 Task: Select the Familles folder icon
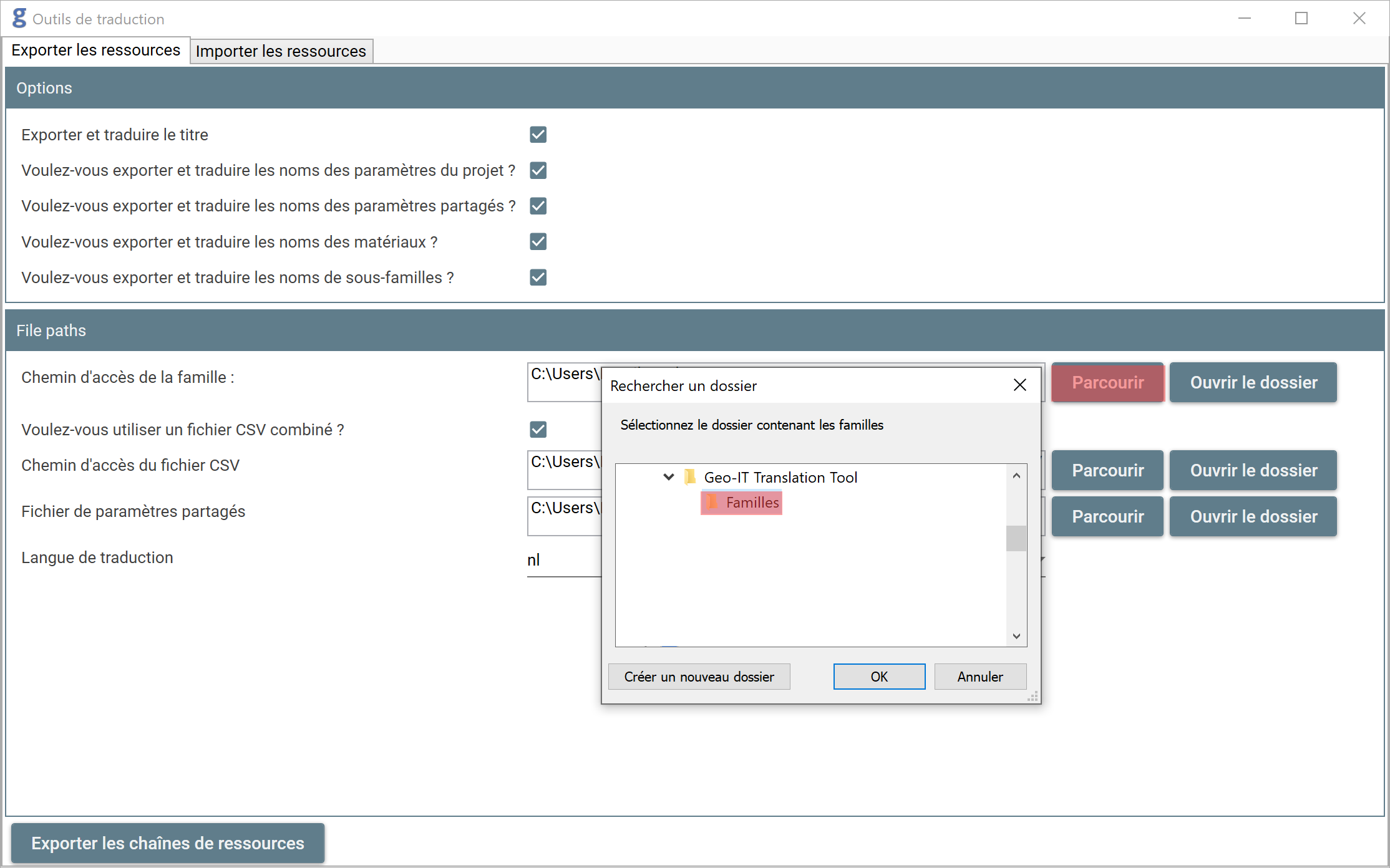click(x=712, y=502)
